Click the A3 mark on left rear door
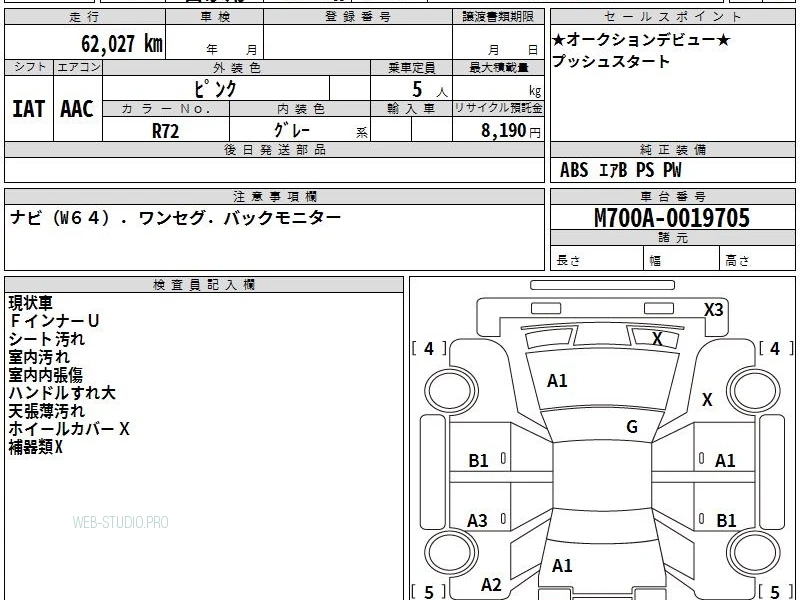 click(x=478, y=521)
